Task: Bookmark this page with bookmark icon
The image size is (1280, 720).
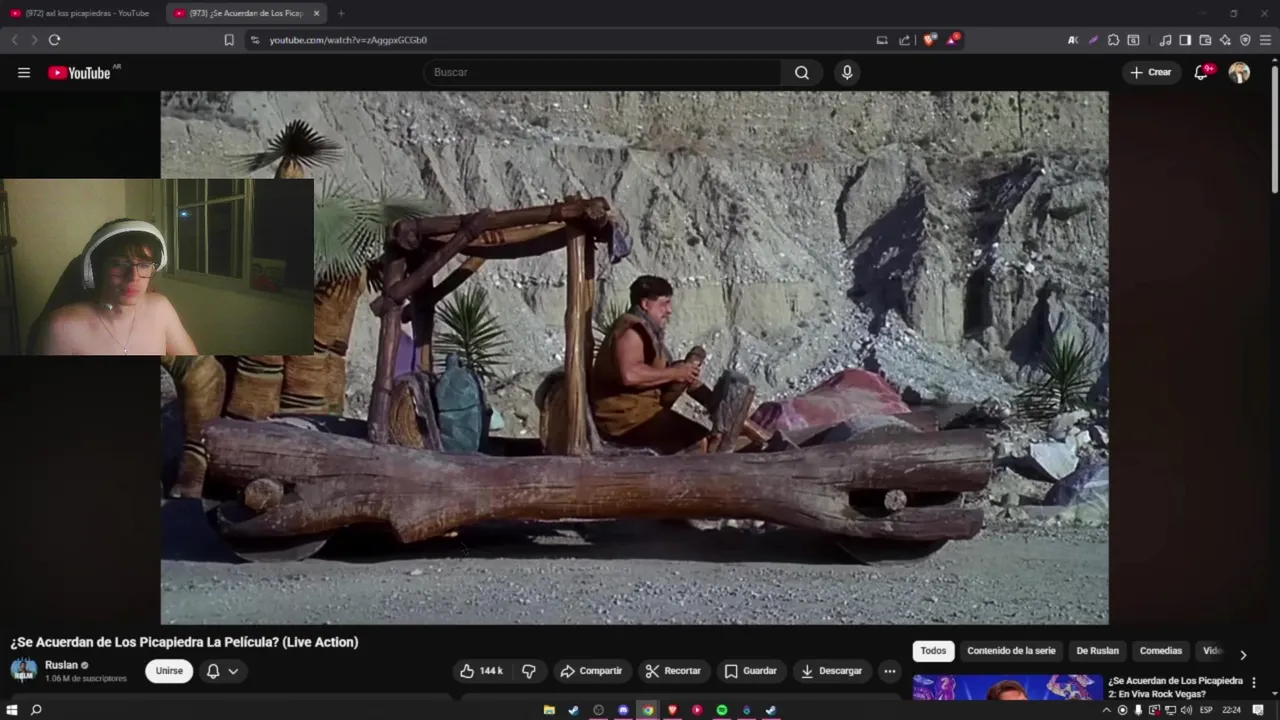Action: point(229,40)
